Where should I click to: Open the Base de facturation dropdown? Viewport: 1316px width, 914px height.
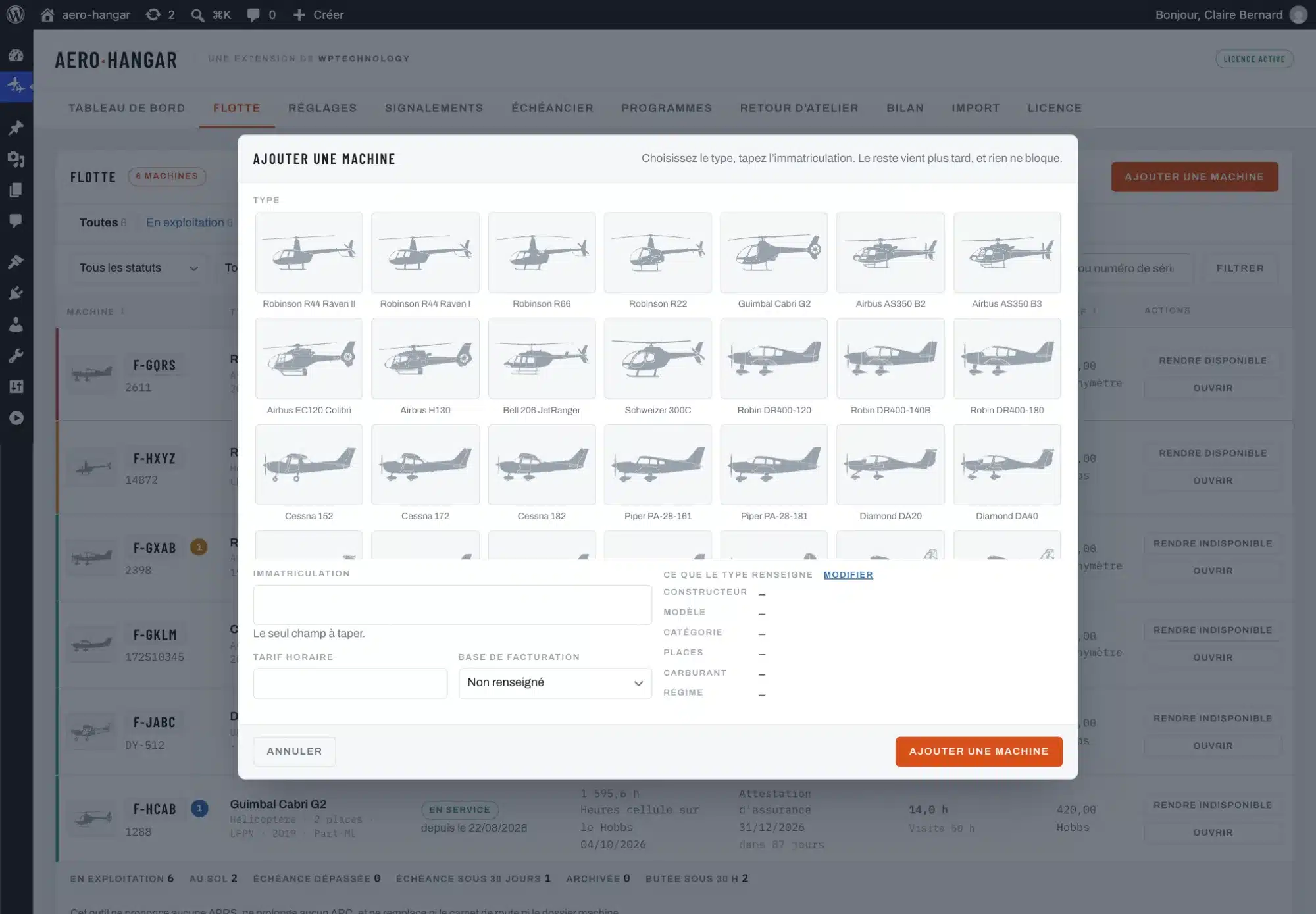[x=555, y=683]
